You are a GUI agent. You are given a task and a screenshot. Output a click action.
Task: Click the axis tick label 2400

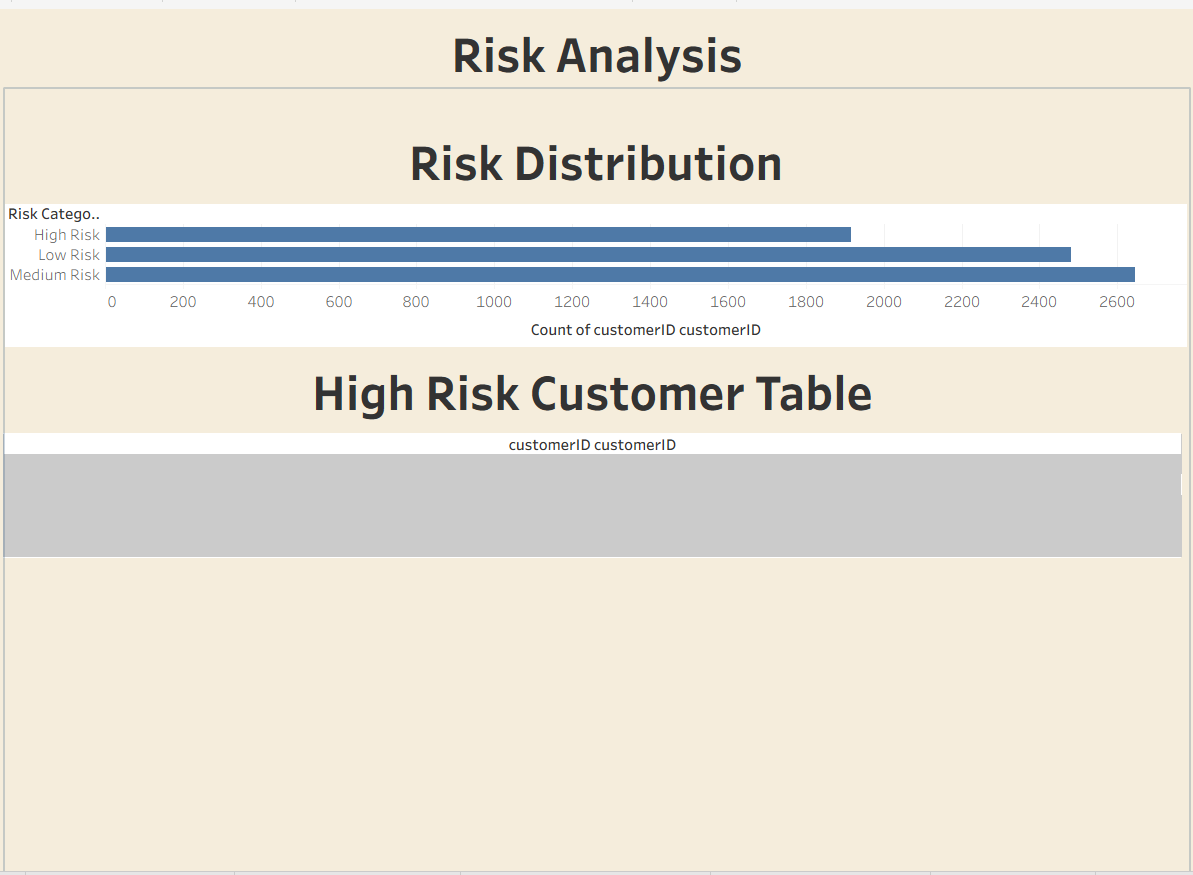1039,302
